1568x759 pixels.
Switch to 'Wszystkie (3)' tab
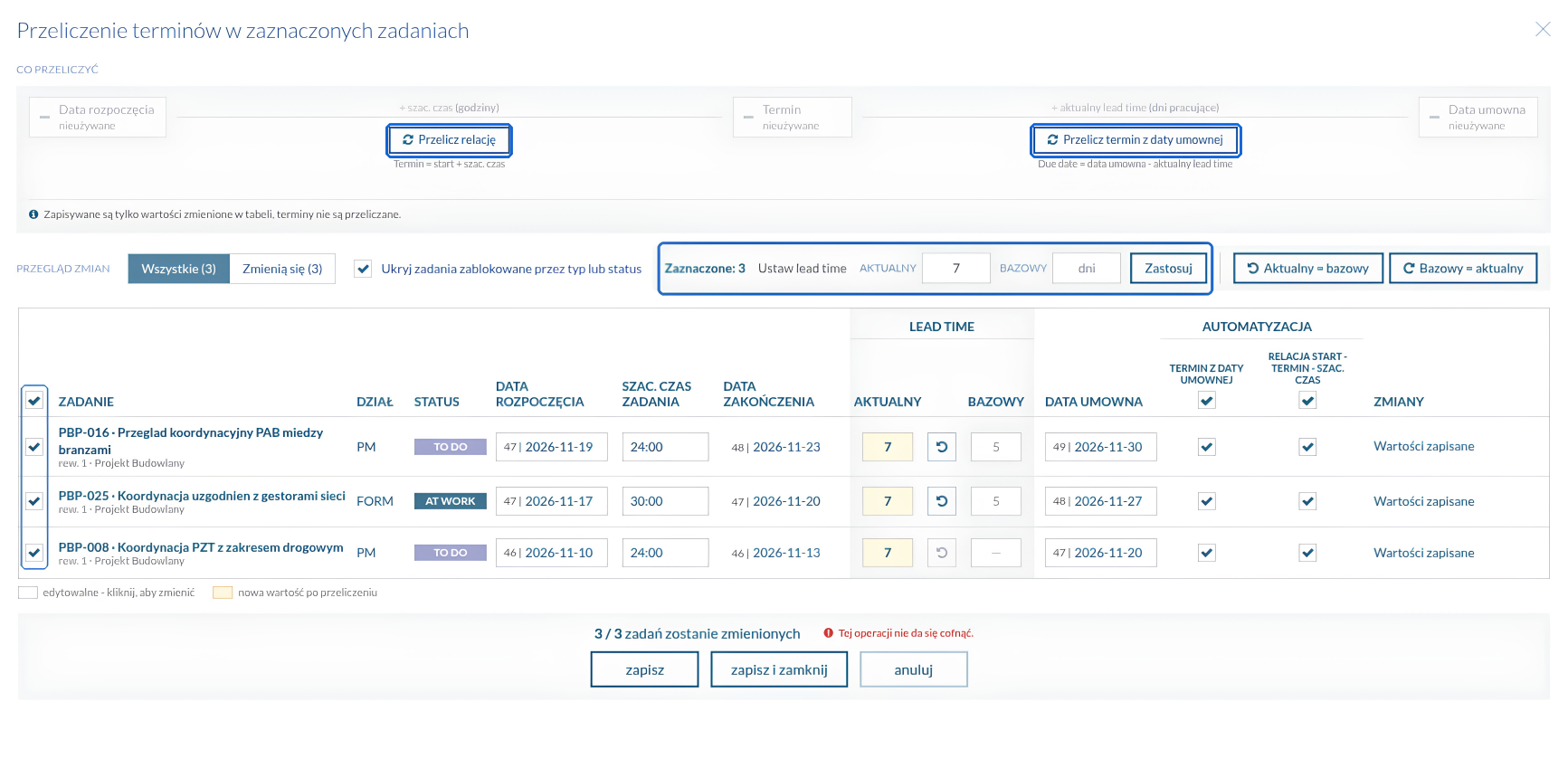coord(179,269)
